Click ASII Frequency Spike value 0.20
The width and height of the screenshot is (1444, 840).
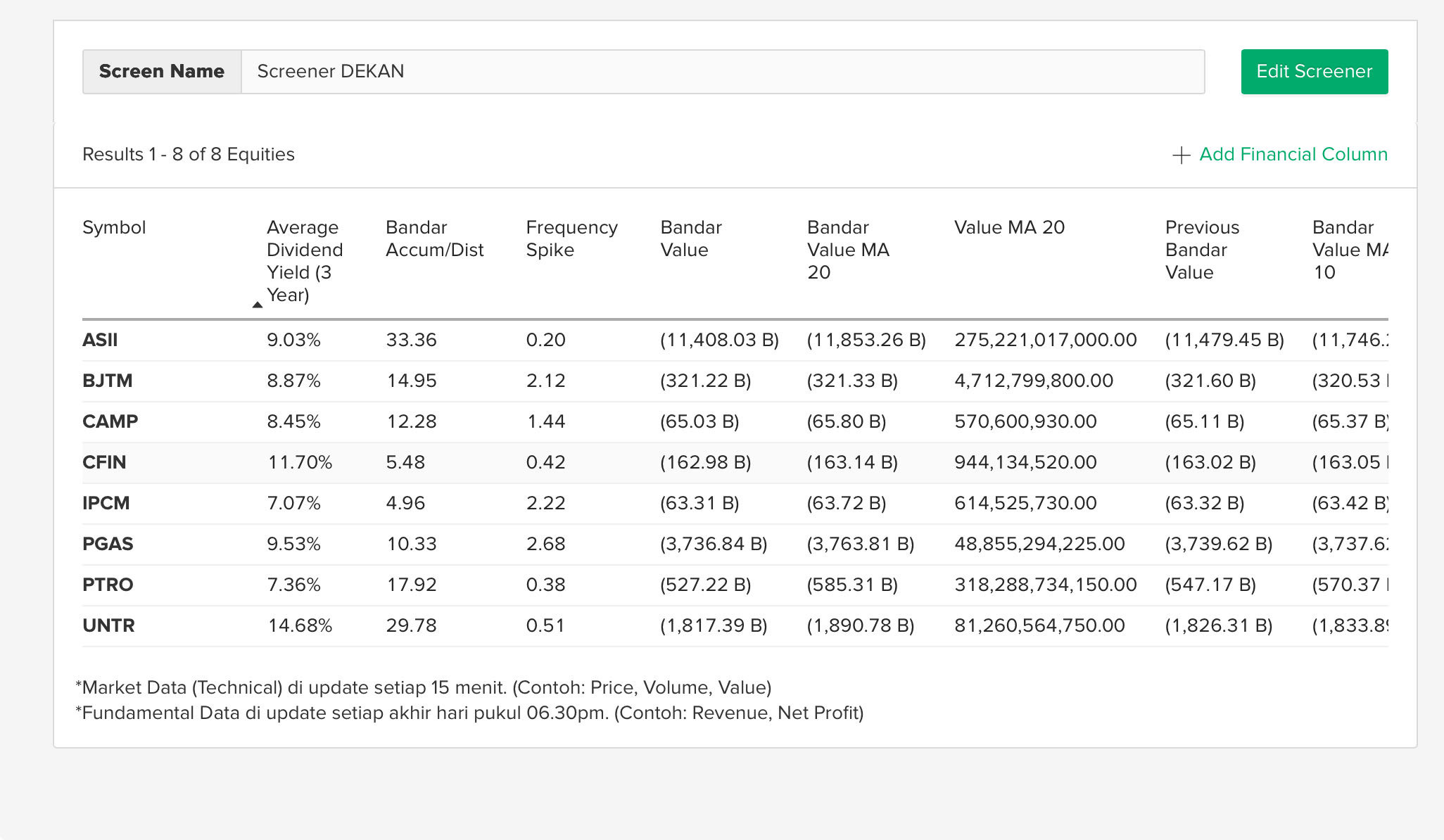click(545, 340)
